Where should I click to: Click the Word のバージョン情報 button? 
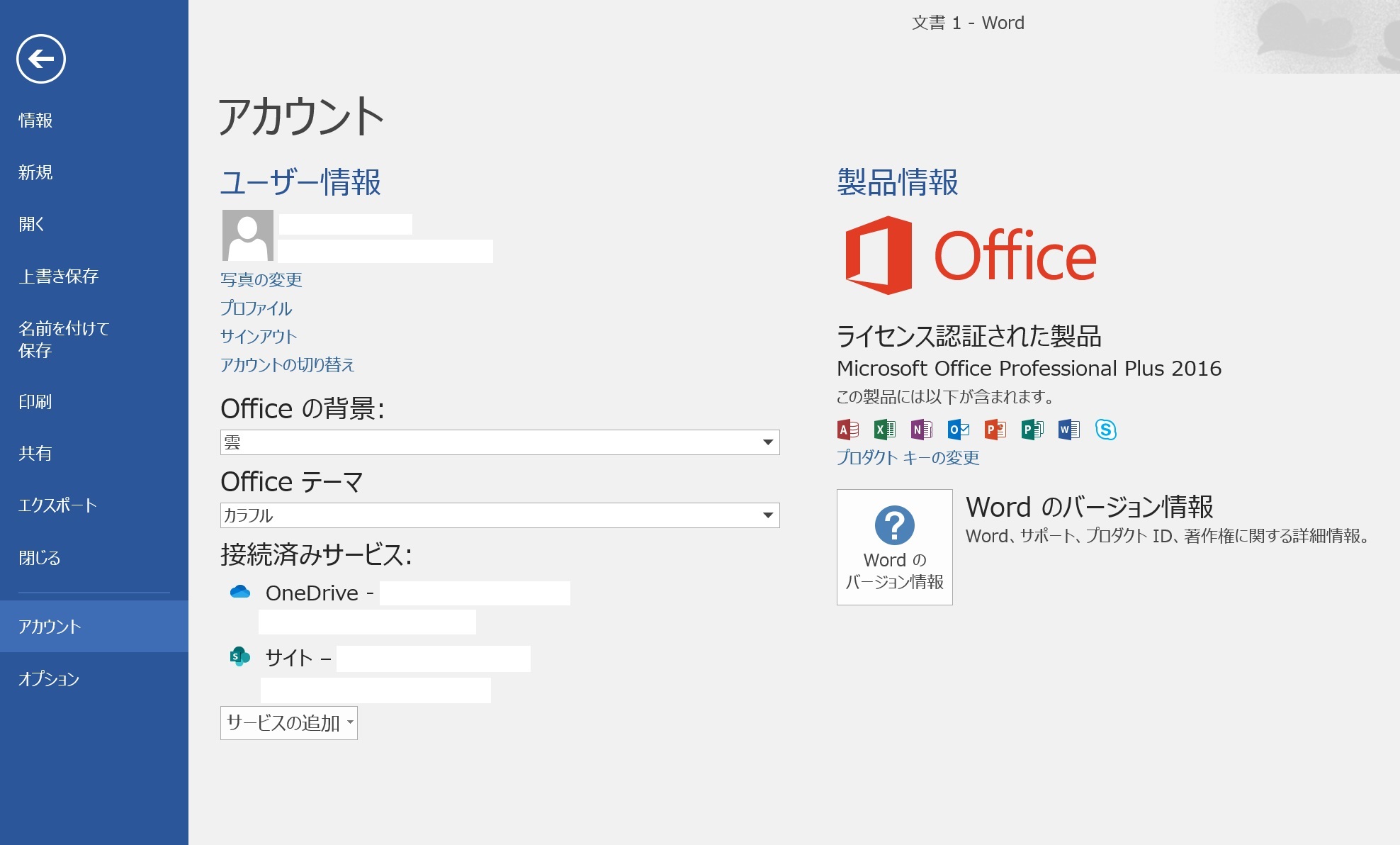pyautogui.click(x=895, y=547)
